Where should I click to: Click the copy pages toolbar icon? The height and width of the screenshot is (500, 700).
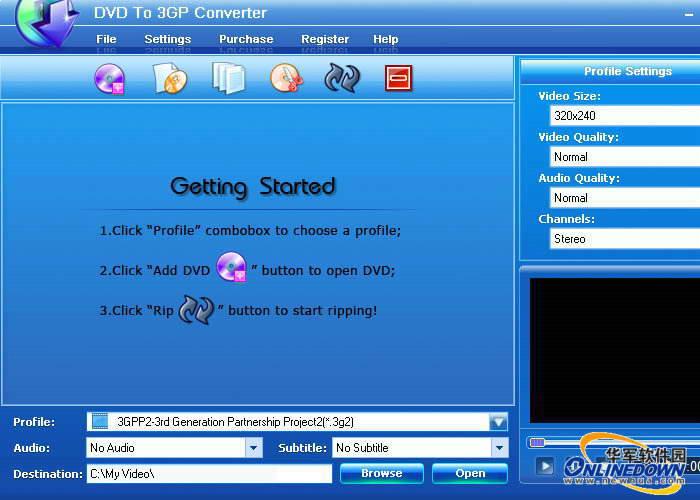pos(229,79)
